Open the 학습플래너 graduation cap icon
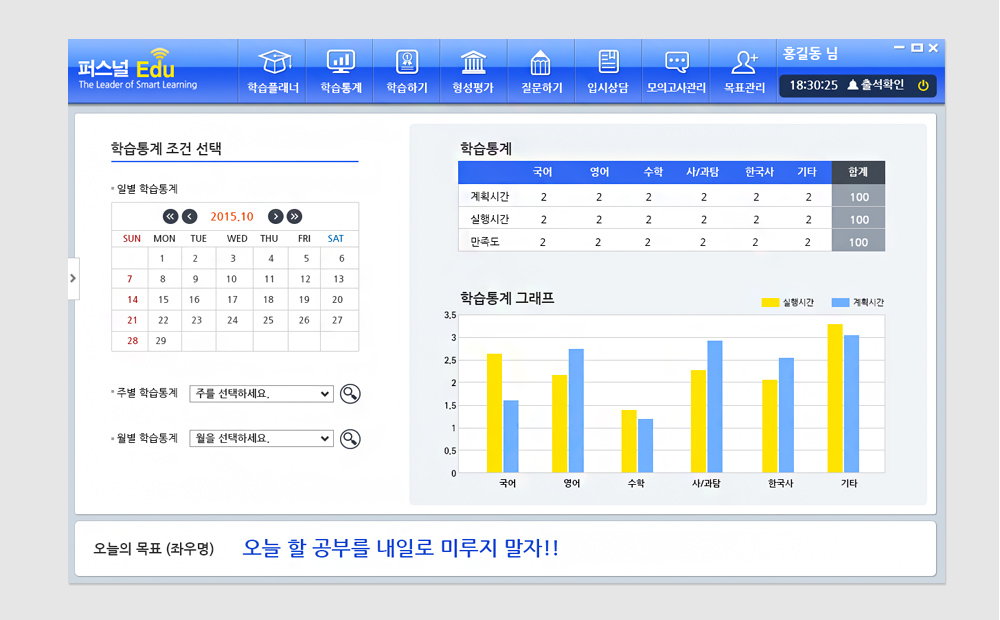 point(274,62)
